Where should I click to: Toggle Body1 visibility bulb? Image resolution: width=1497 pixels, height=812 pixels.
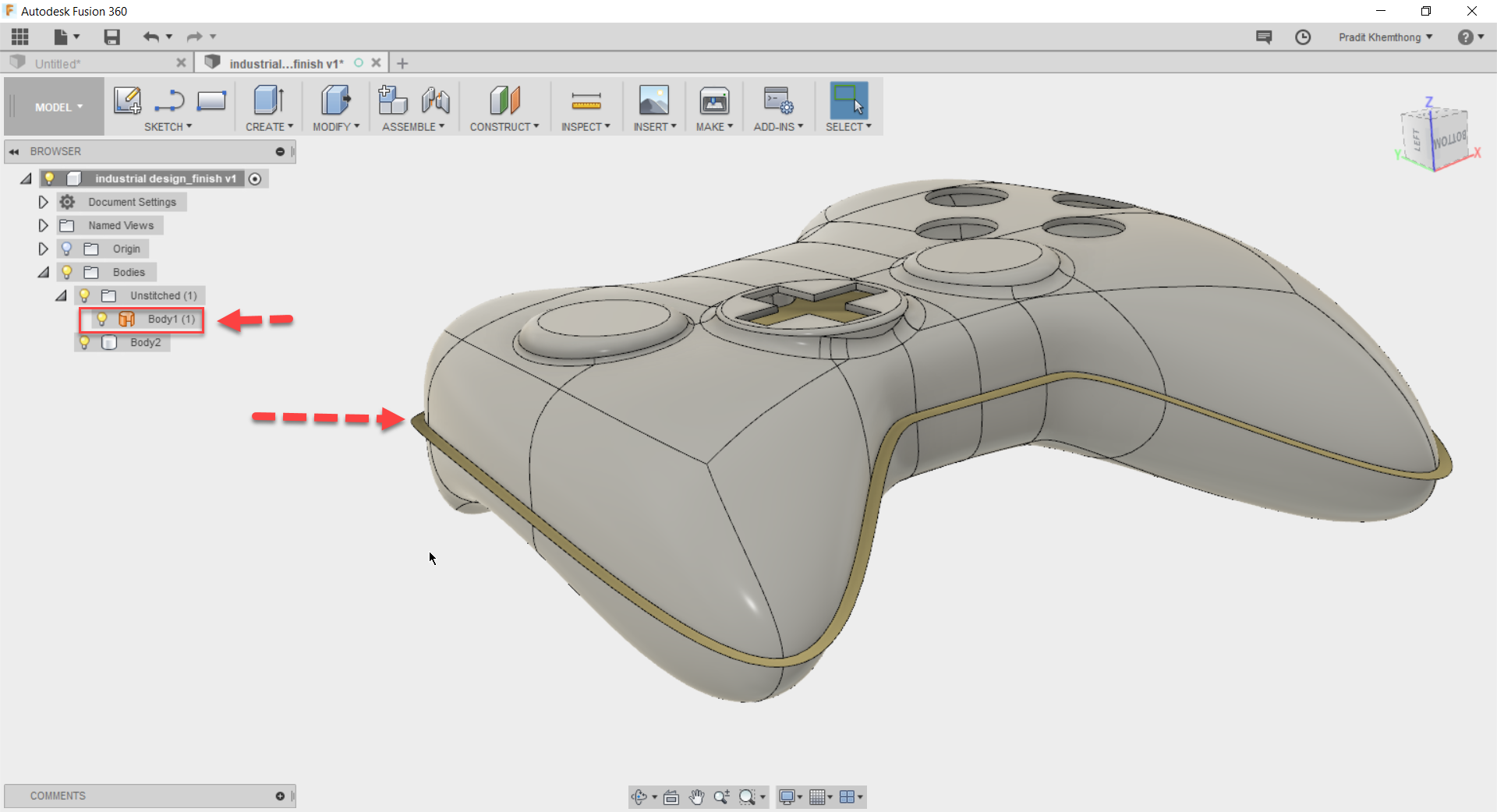101,320
